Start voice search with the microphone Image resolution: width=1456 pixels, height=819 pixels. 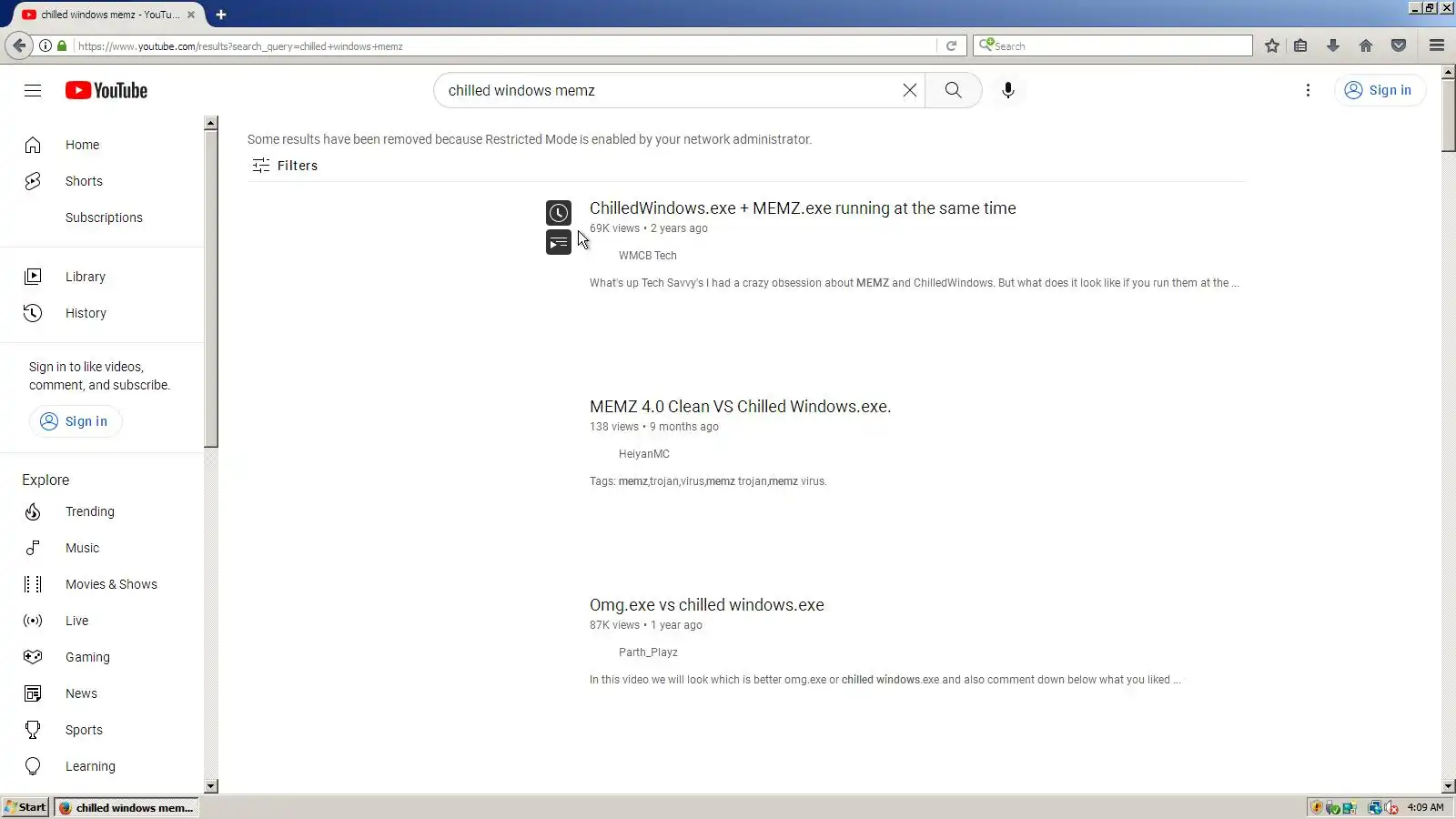tap(1007, 90)
